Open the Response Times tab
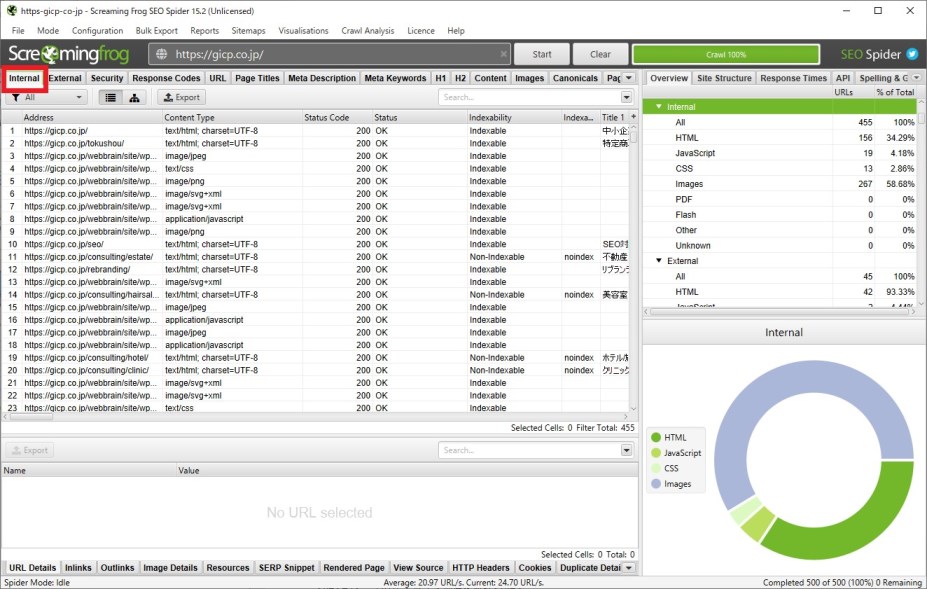 [793, 78]
